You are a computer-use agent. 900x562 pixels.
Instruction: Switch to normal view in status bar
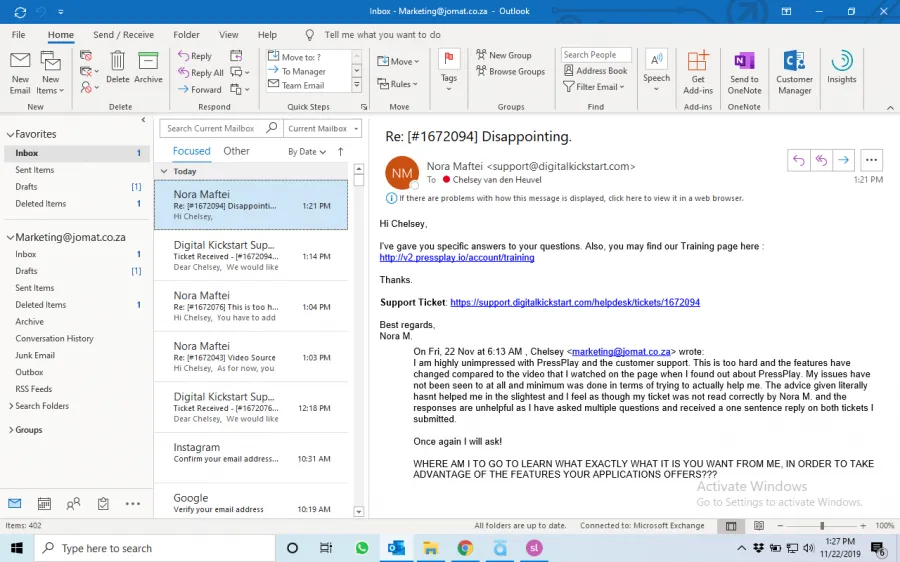731,525
